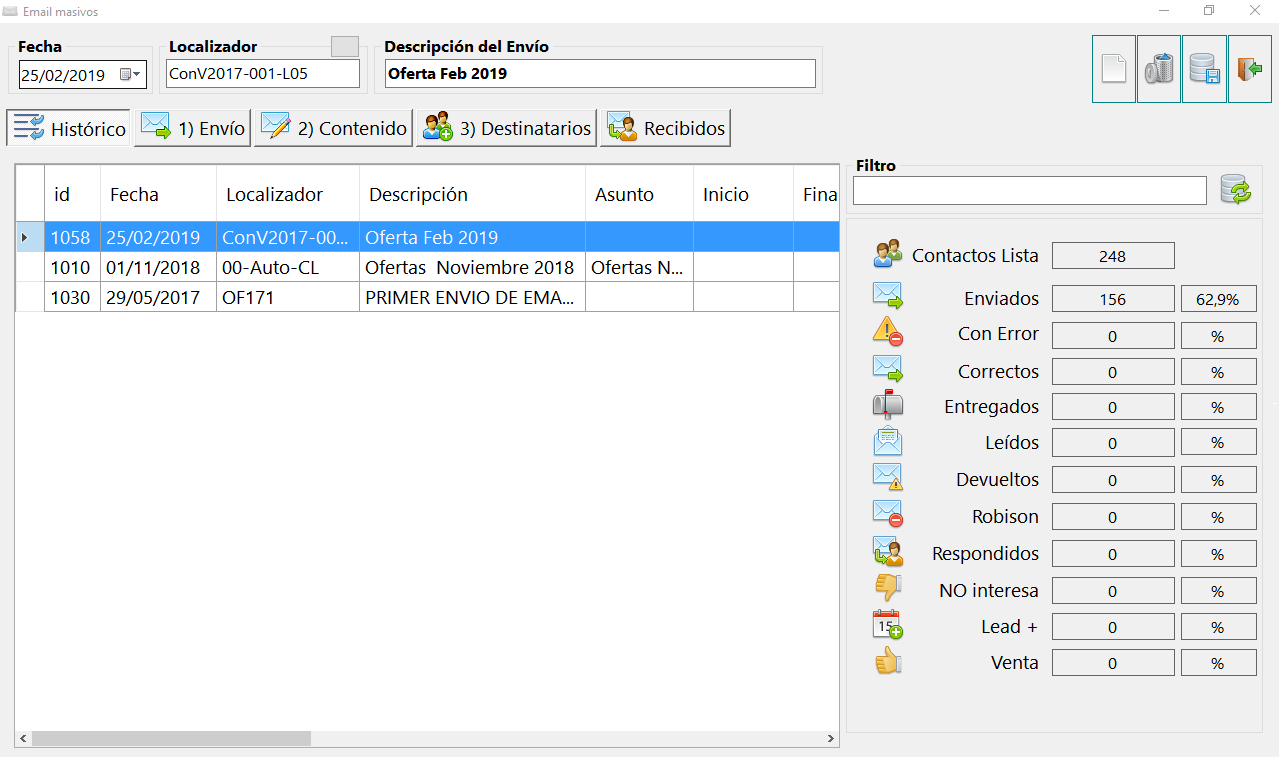
Task: Click the NO interesa thumbs-down icon
Action: click(888, 587)
